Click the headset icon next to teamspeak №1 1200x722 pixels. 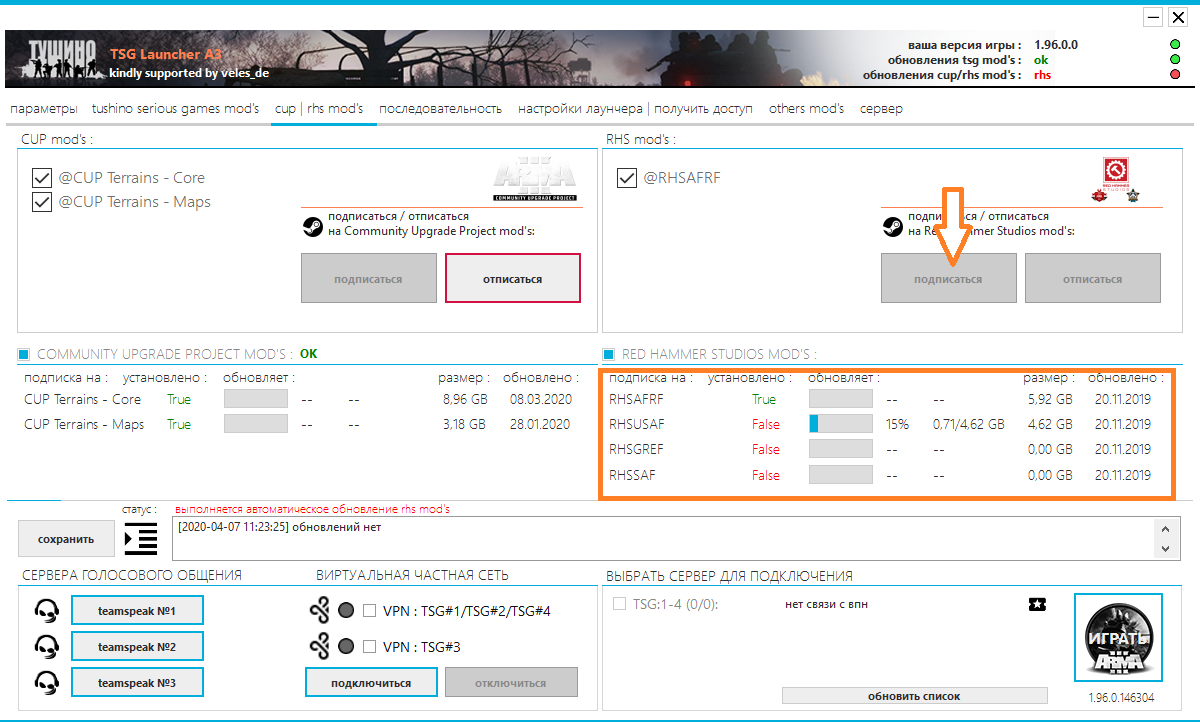pyautogui.click(x=45, y=610)
